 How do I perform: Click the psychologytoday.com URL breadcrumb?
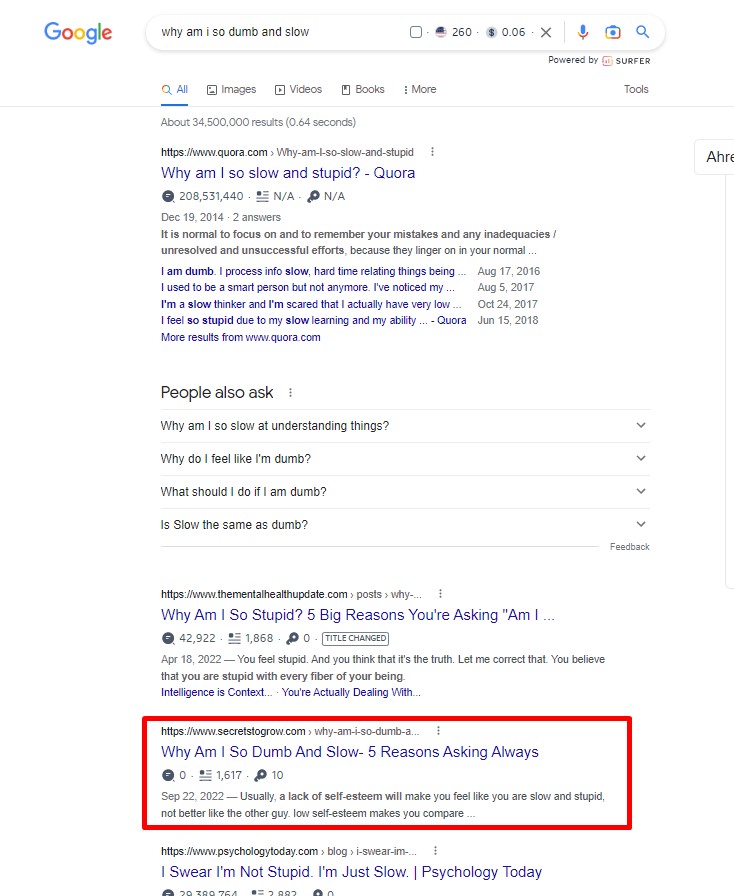[x=289, y=851]
